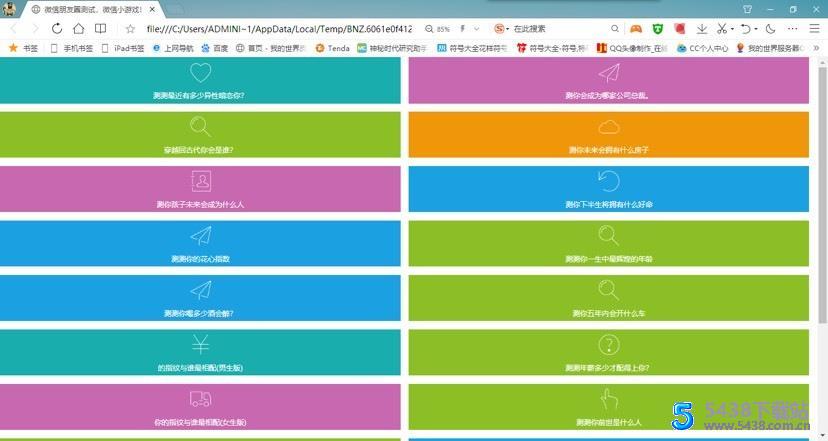
Task: Click the undo closed-tab arrow icon
Action: click(x=746, y=29)
